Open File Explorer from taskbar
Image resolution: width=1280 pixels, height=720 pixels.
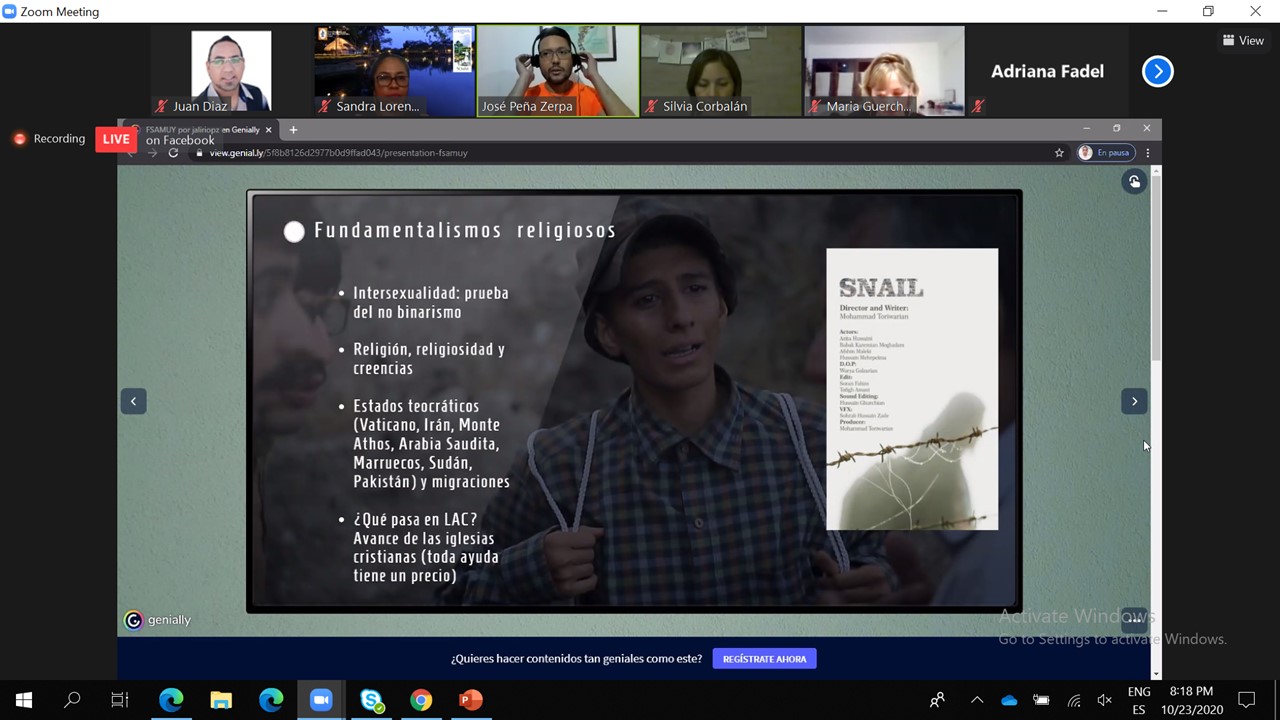221,700
